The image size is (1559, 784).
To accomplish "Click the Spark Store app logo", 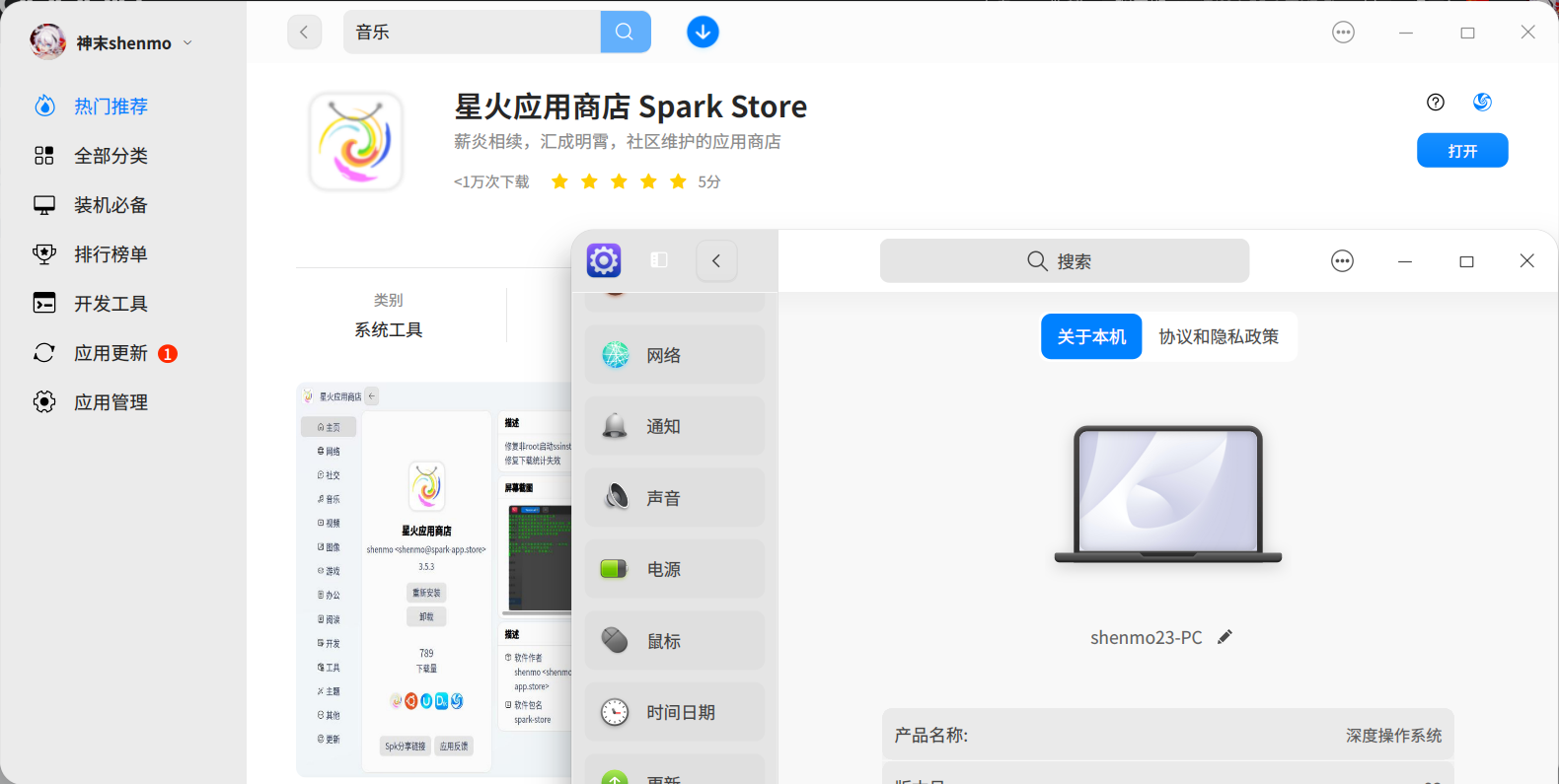I will 356,141.
